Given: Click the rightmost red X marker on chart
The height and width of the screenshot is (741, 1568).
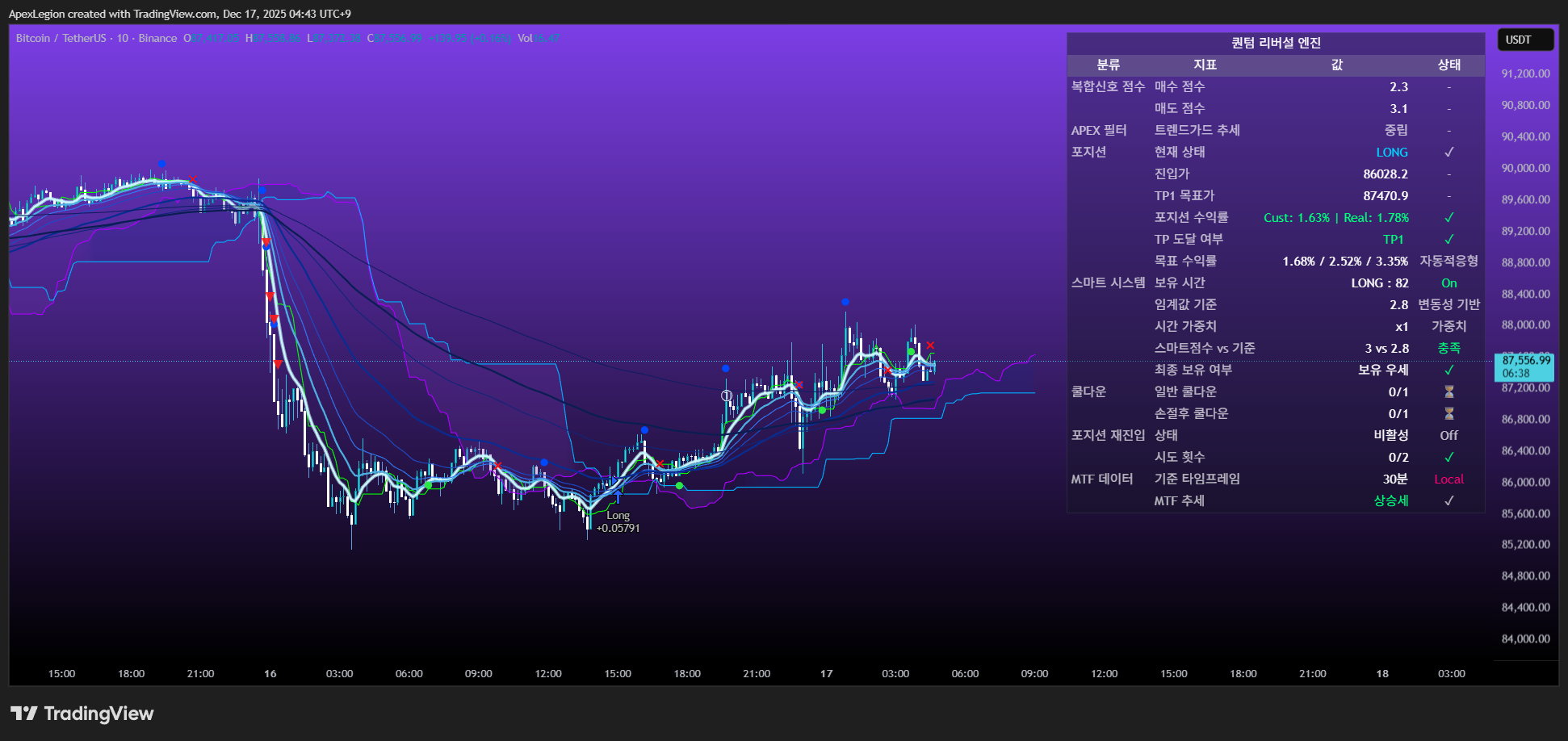Looking at the screenshot, I should [930, 345].
